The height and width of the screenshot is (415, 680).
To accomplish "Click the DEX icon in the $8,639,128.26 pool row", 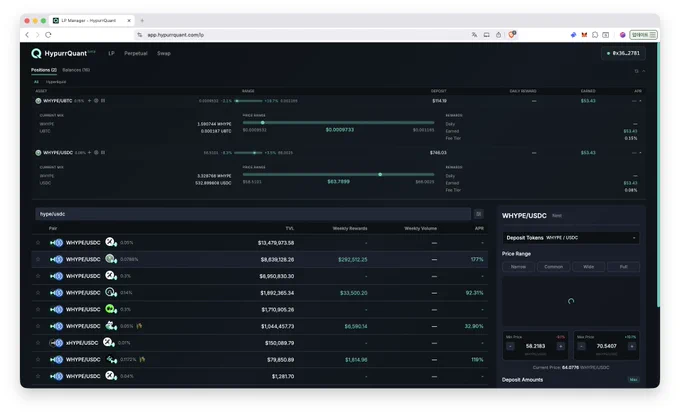I will point(111,259).
